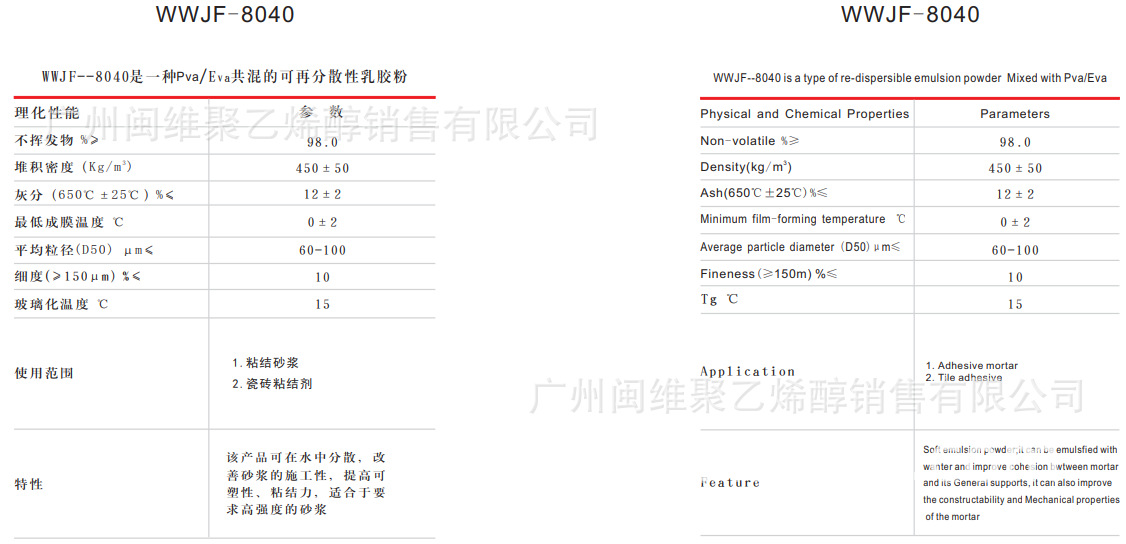Click '60-100' in the 平均粒径 row
Screen dimensions: 1126x544
322,250
